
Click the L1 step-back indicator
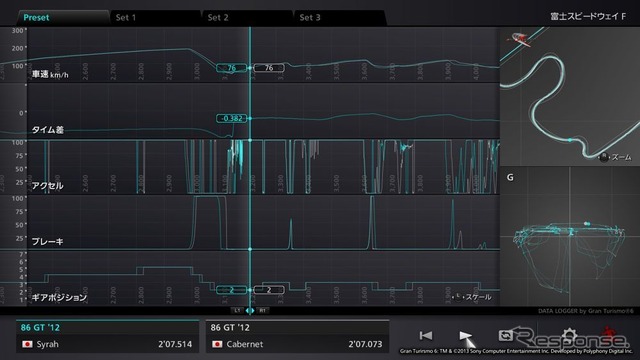pos(237,311)
